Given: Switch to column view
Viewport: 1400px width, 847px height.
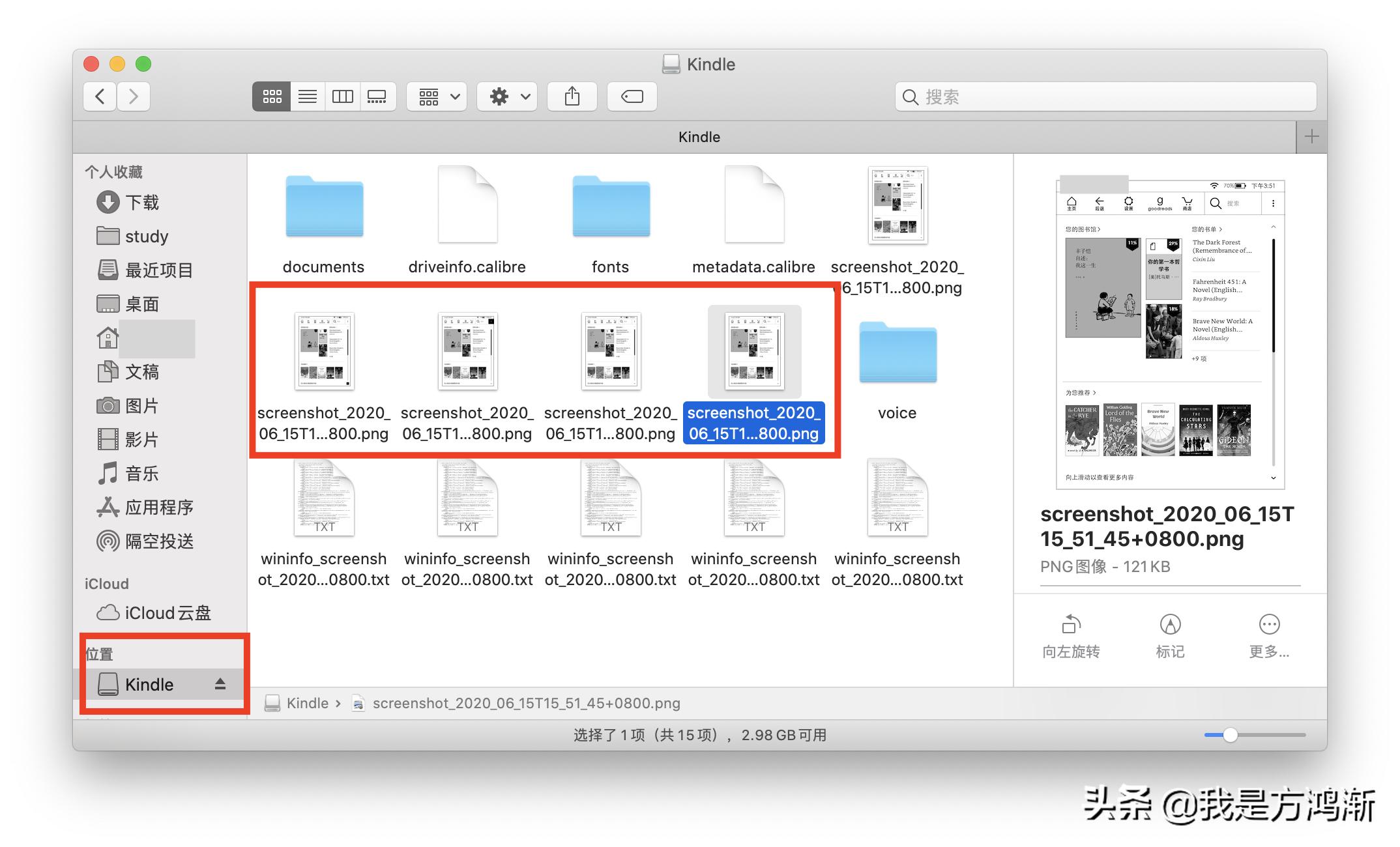Looking at the screenshot, I should [342, 96].
